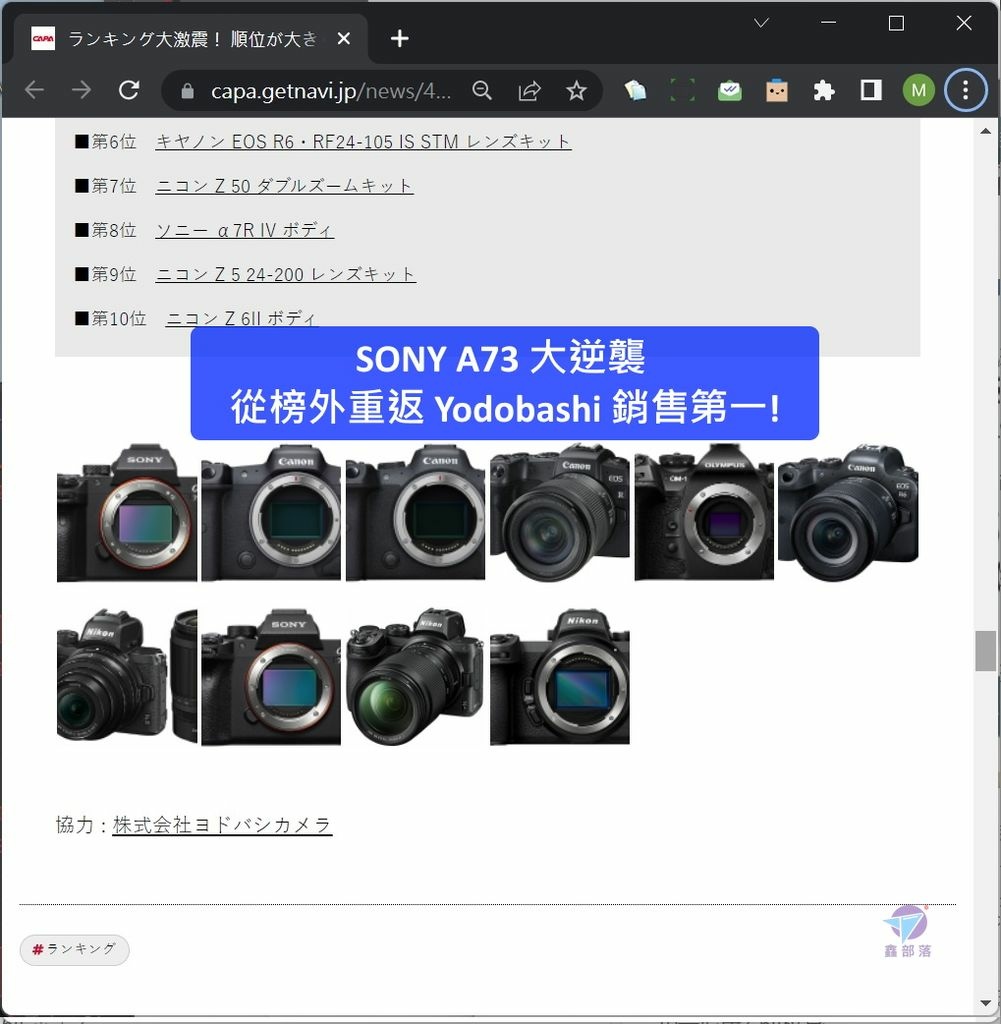
Task: Click Nikon Z 5 with zoom lens thumbnail
Action: tap(415, 677)
